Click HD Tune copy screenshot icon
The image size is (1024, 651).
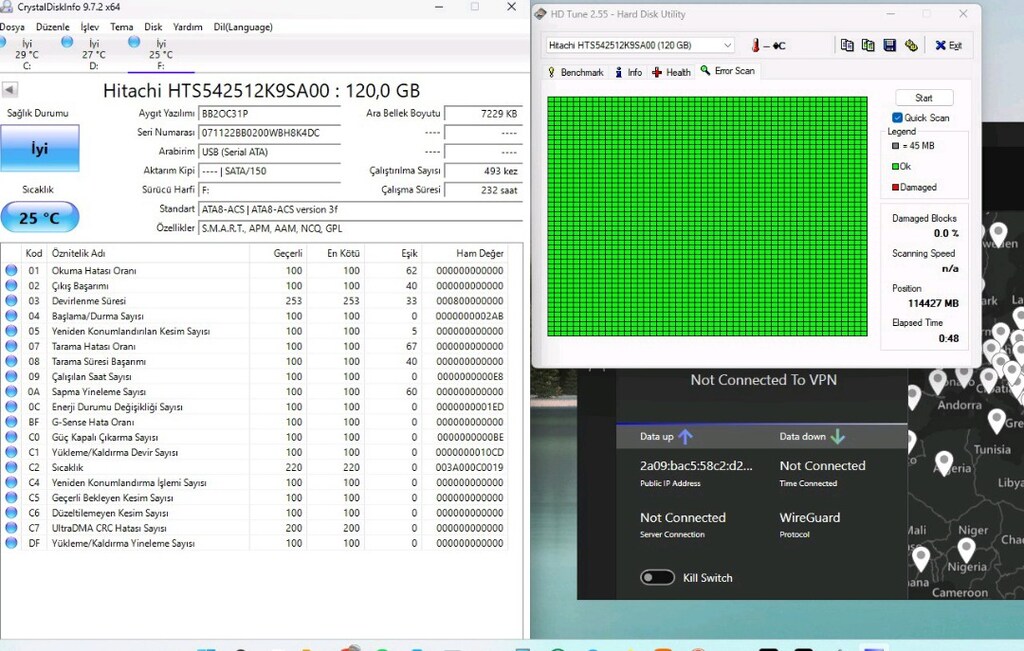coord(868,45)
